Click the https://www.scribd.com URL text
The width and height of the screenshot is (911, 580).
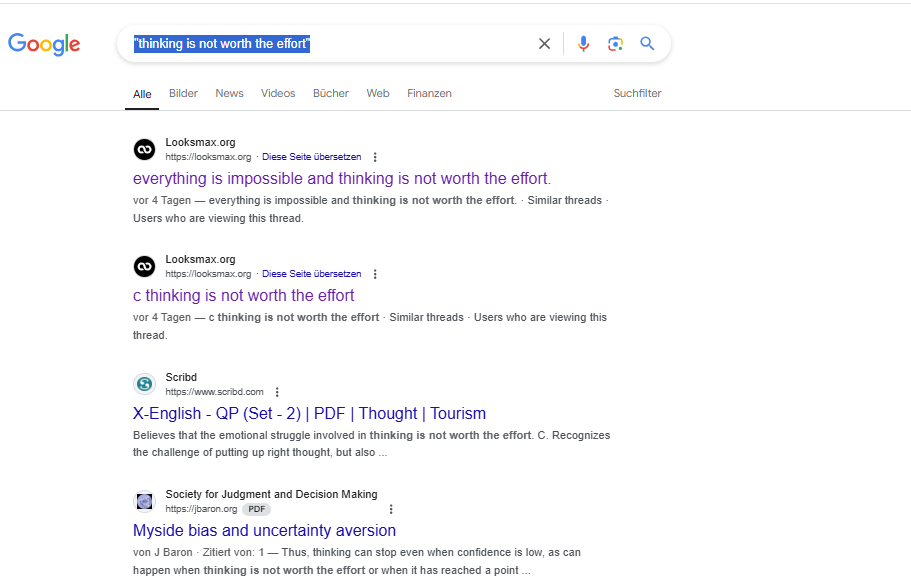click(214, 392)
